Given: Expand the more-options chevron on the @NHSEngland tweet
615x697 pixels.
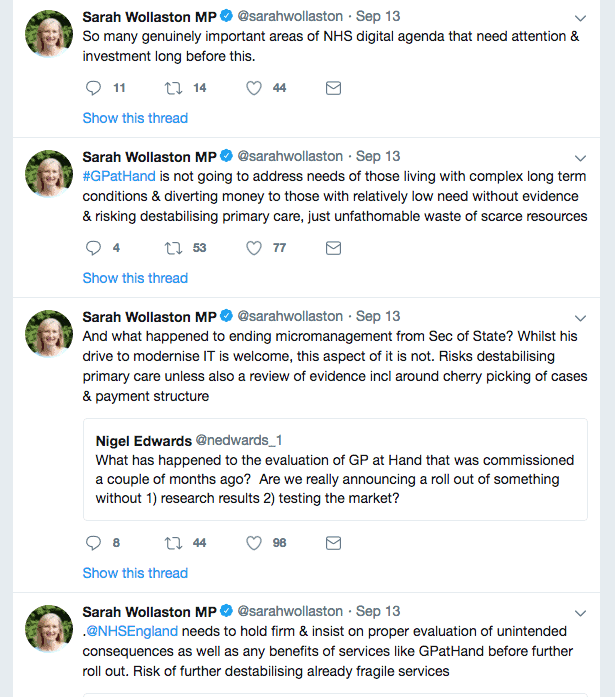Looking at the screenshot, I should (581, 613).
